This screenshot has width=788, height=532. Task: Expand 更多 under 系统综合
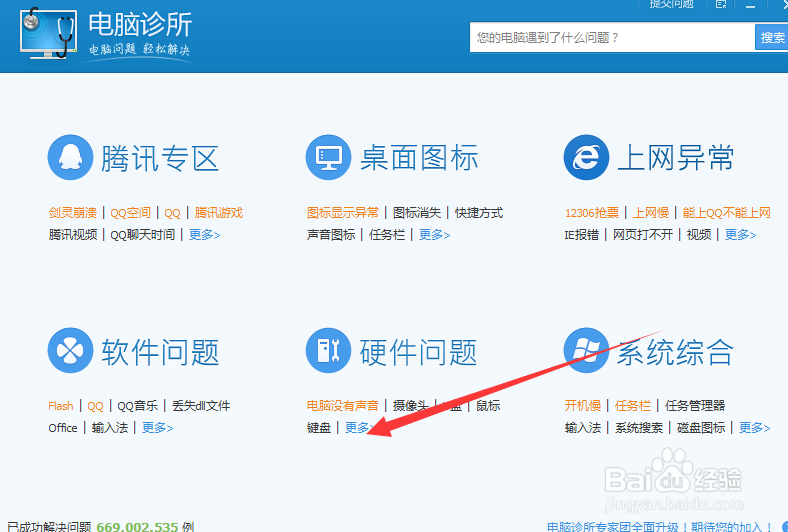(755, 428)
